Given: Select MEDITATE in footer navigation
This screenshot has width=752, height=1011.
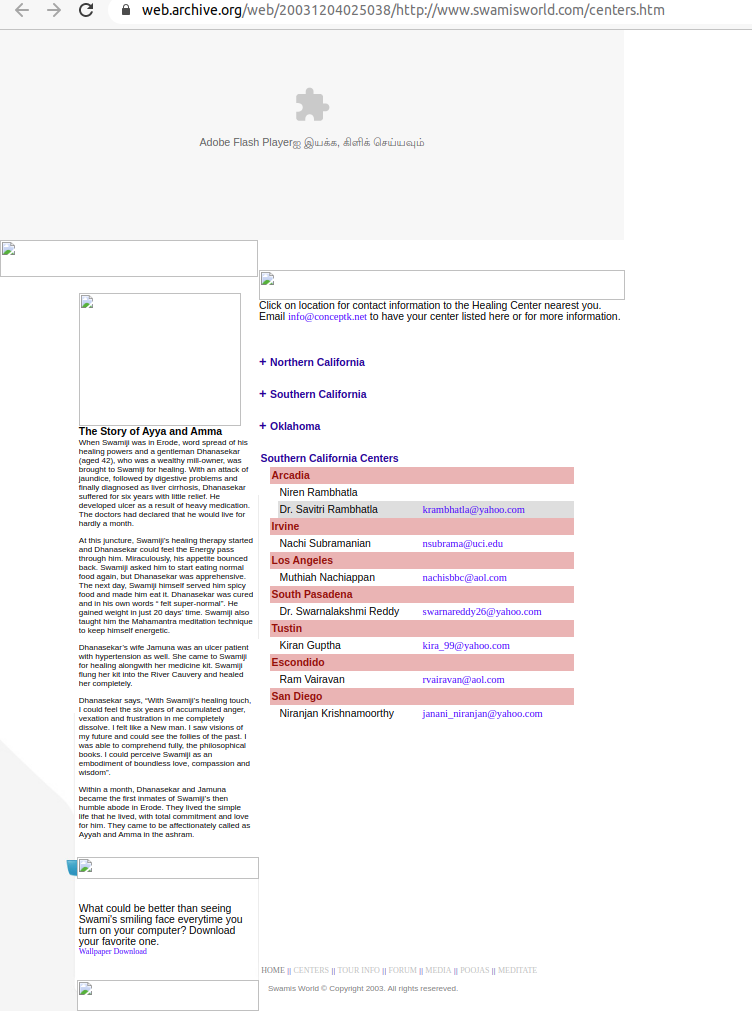Looking at the screenshot, I should [517, 970].
